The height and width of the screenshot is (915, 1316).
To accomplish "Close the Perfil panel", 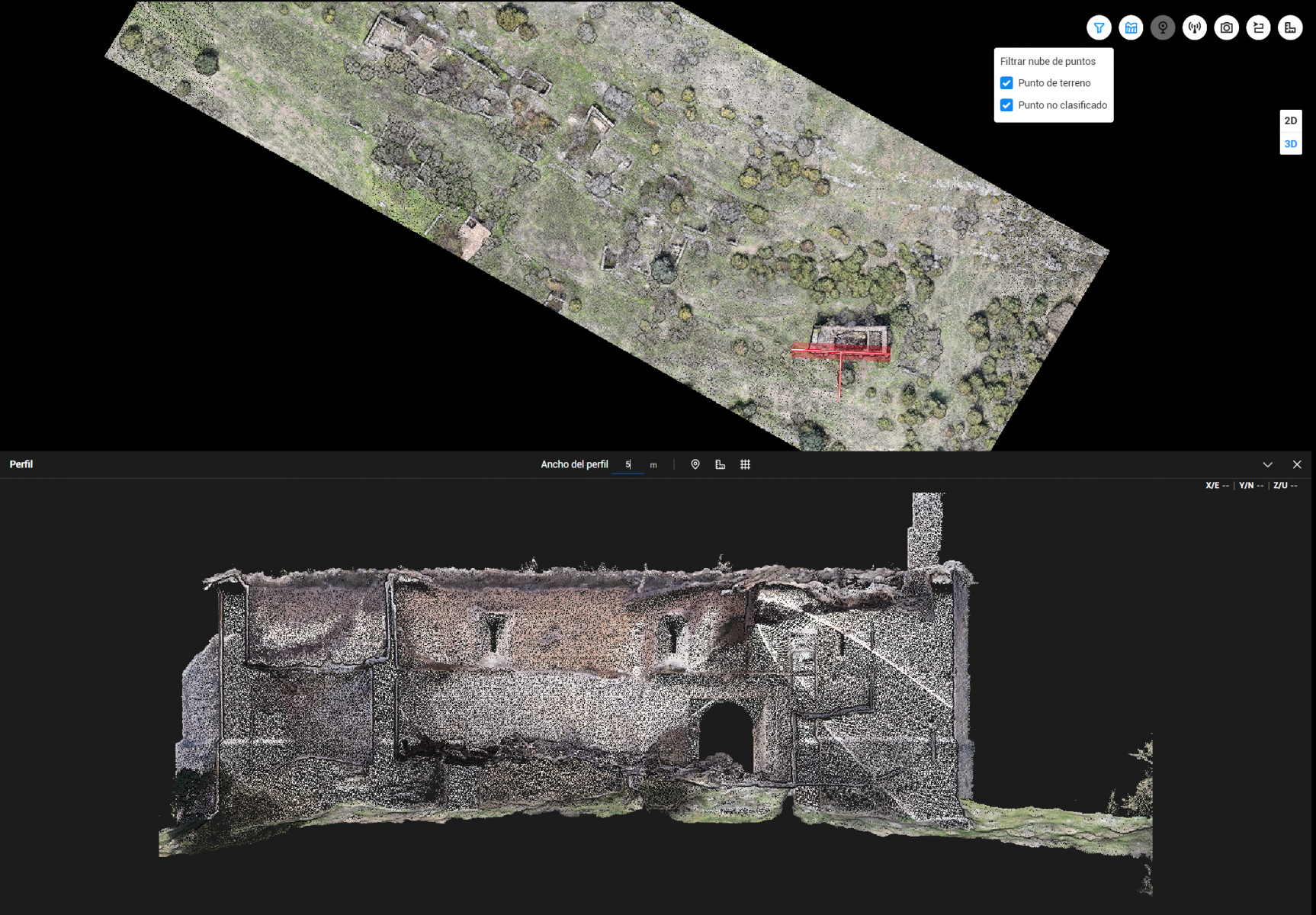I will click(1297, 464).
